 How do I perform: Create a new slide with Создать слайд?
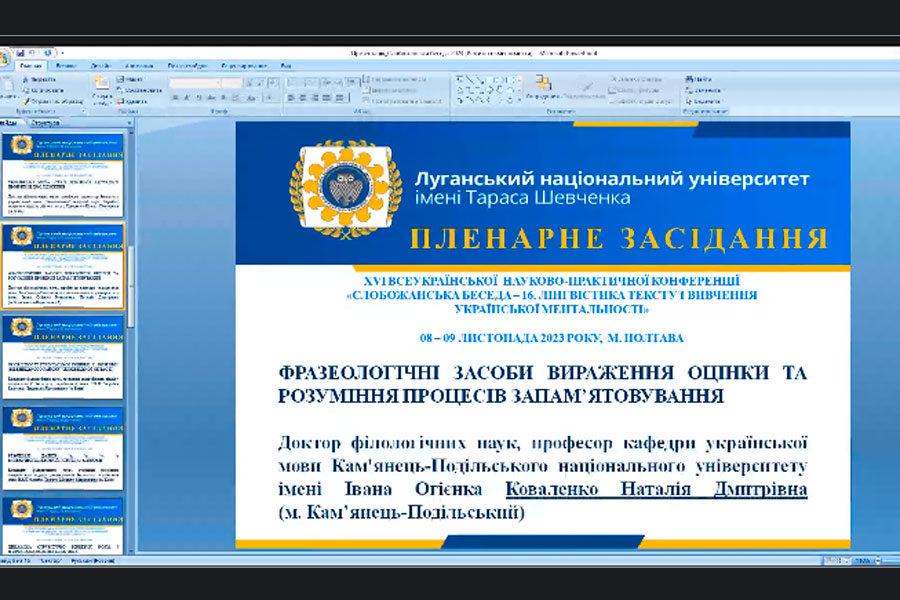[102, 90]
